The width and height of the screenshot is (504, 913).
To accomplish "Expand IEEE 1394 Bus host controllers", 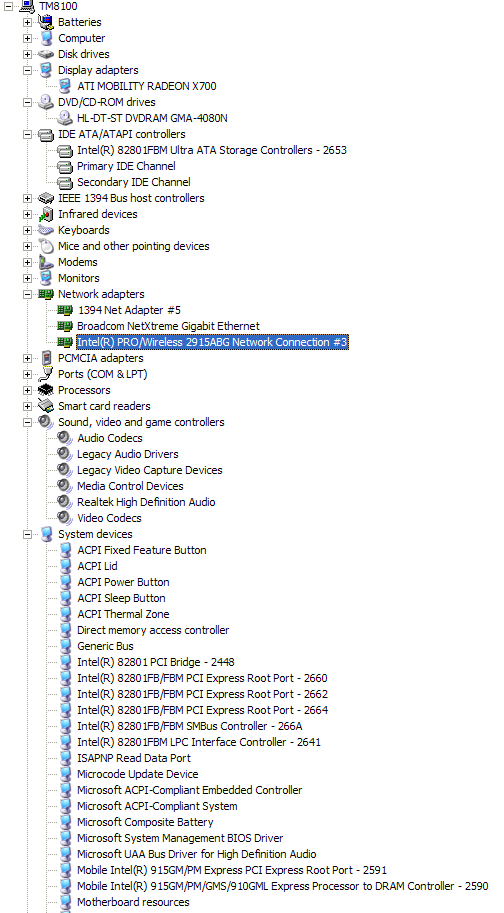I will [27, 199].
